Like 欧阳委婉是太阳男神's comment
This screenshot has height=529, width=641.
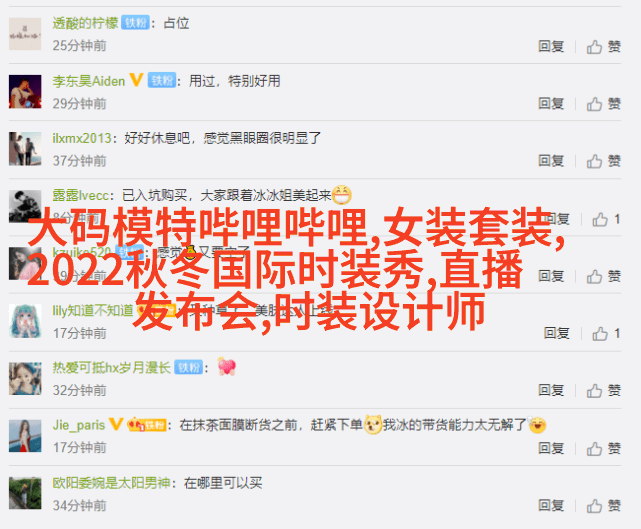[603, 506]
